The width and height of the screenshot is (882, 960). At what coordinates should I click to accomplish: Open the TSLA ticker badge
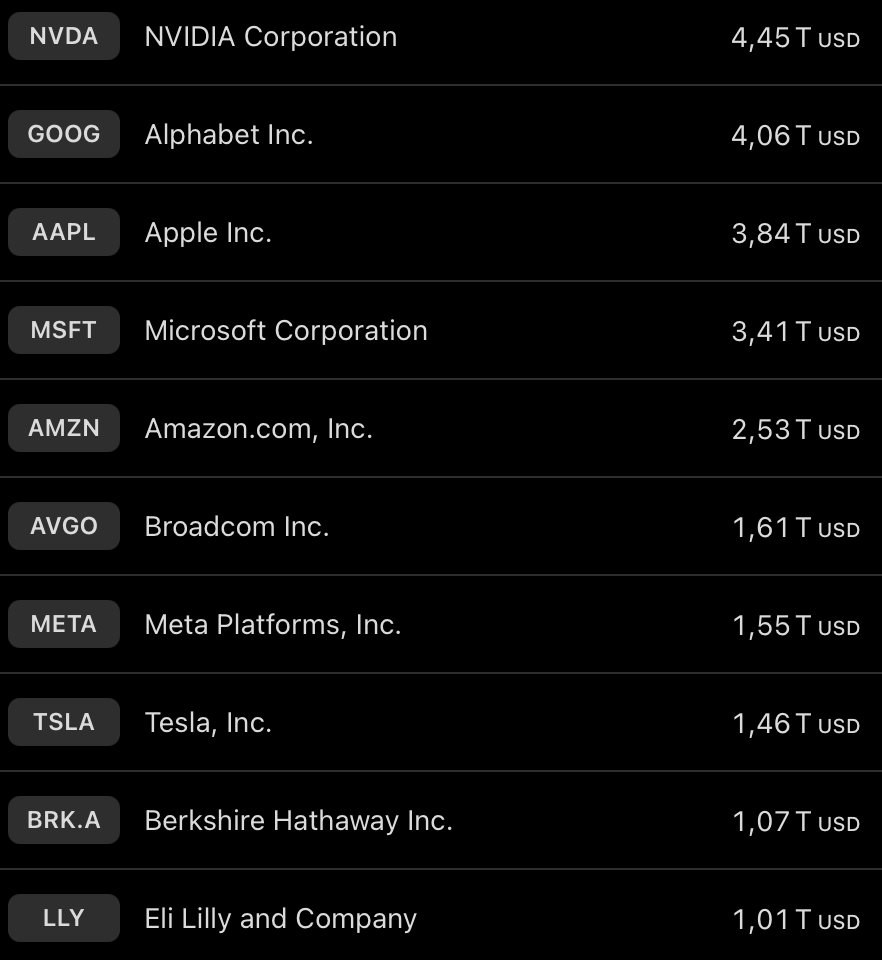pyautogui.click(x=64, y=723)
